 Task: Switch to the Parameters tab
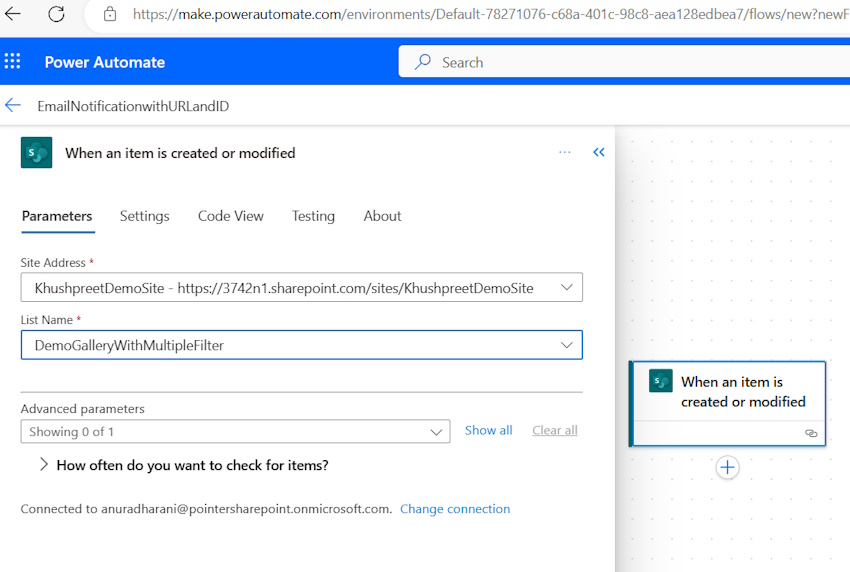57,216
